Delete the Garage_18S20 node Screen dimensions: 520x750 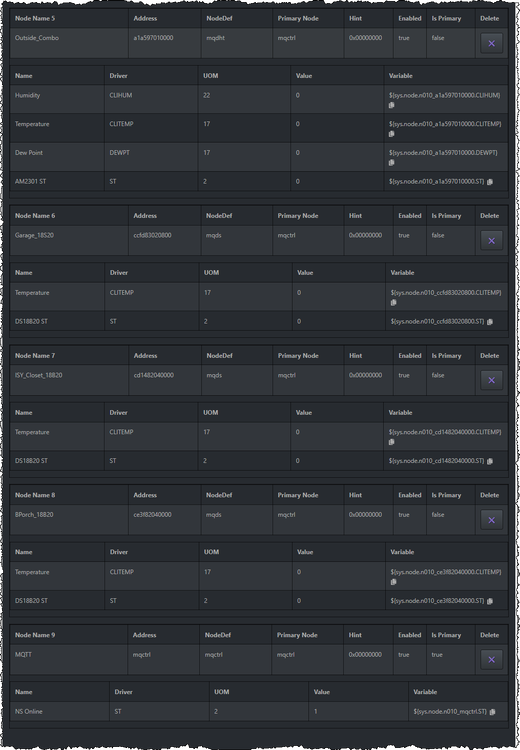tap(491, 241)
